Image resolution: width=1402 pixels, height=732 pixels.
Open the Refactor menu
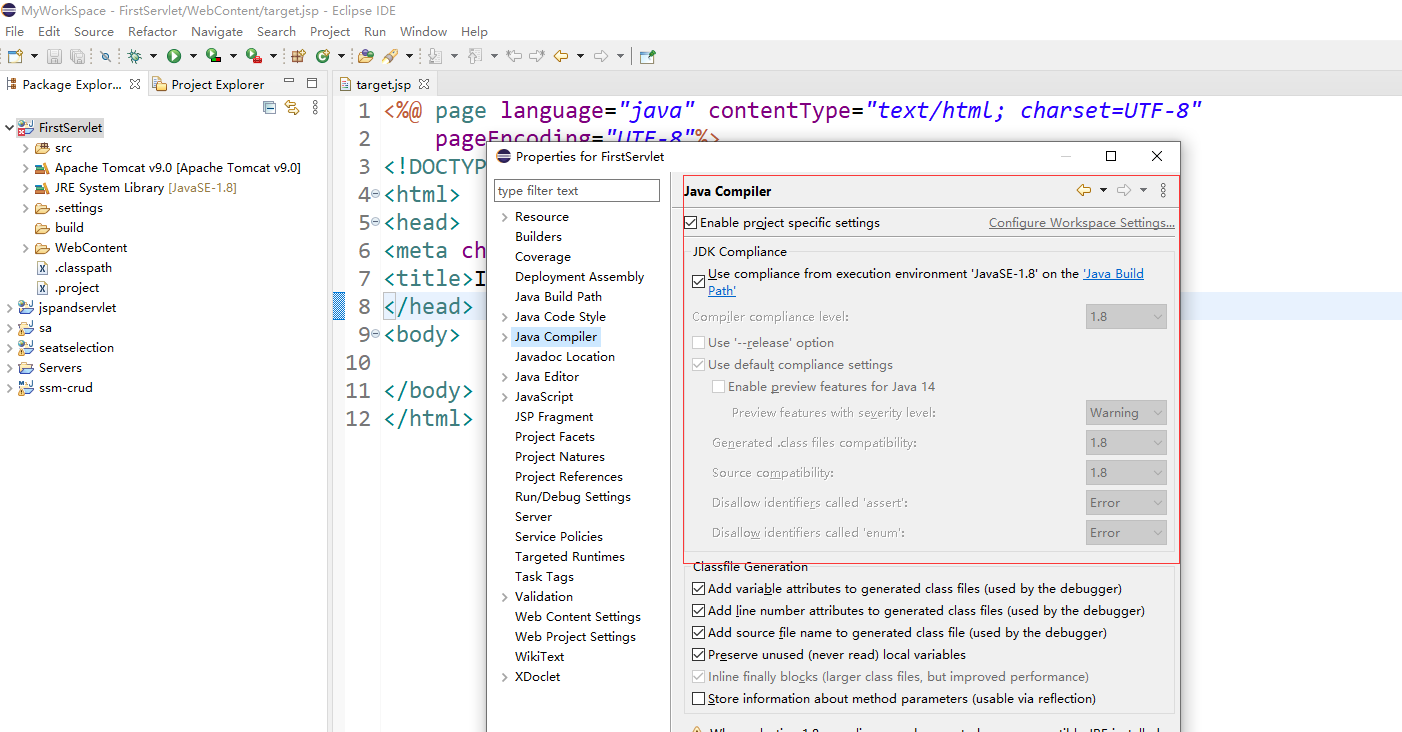click(x=152, y=32)
